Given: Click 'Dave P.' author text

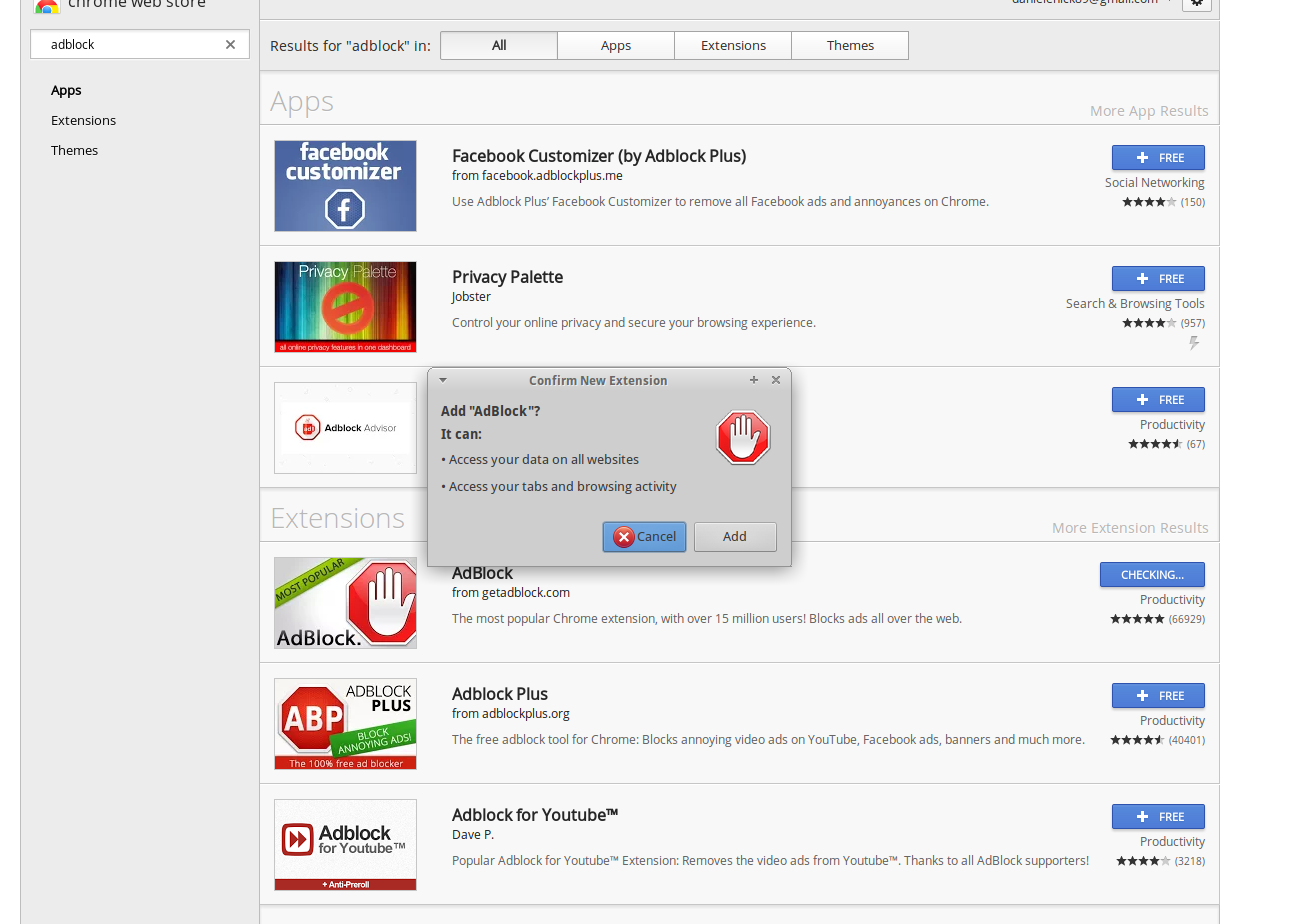Looking at the screenshot, I should click(x=473, y=835).
